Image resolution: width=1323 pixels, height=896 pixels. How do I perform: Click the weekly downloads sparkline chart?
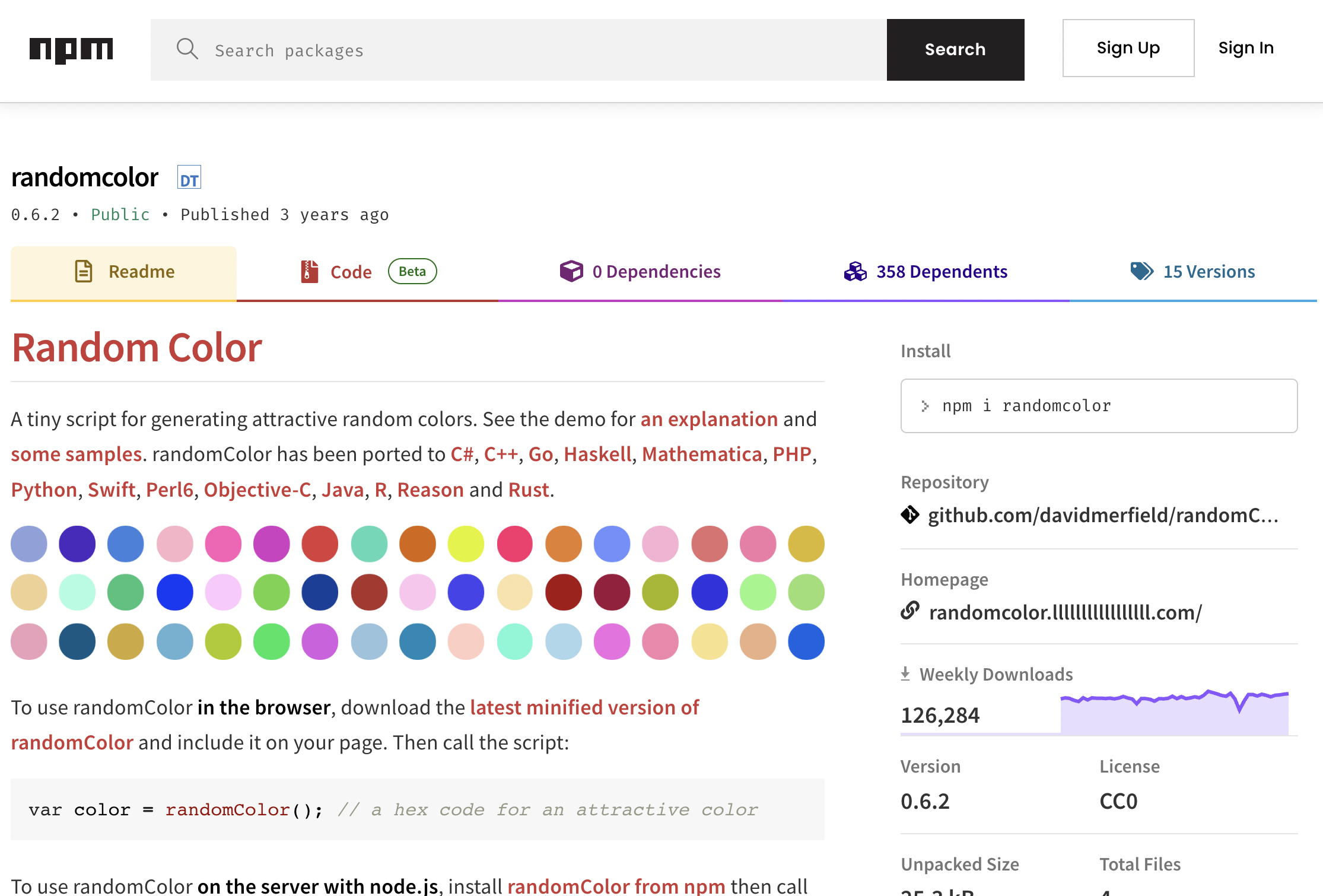[x=1174, y=712]
